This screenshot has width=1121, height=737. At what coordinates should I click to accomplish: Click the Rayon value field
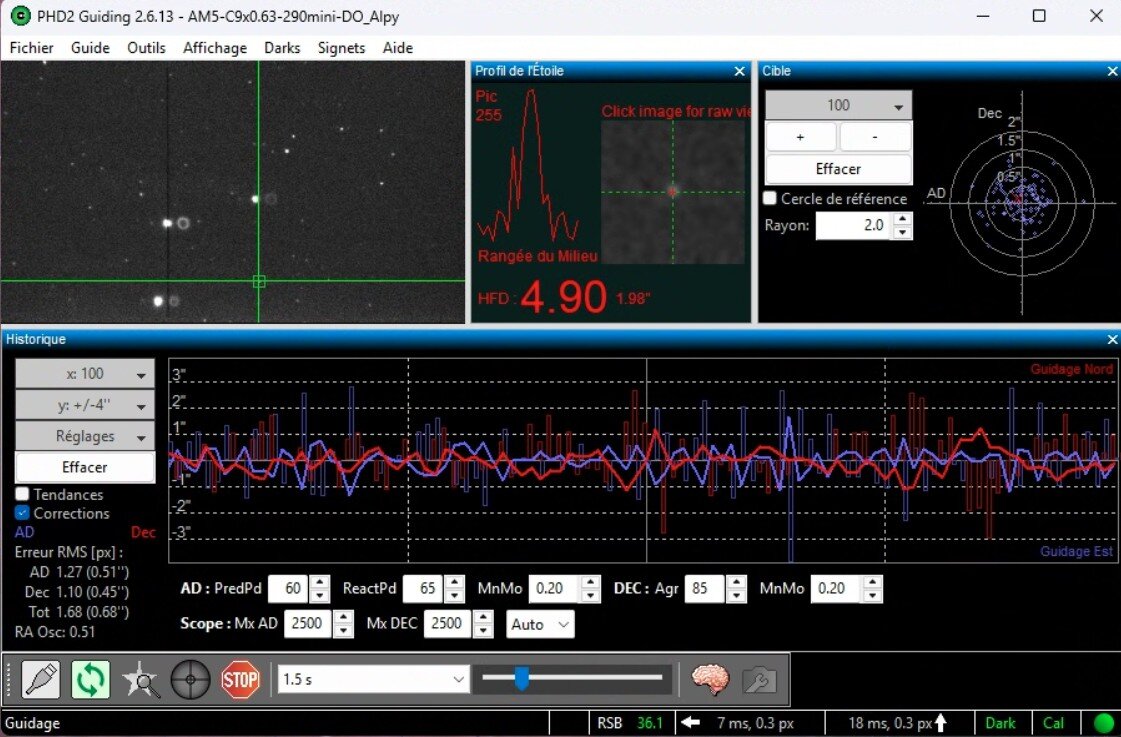pos(855,225)
